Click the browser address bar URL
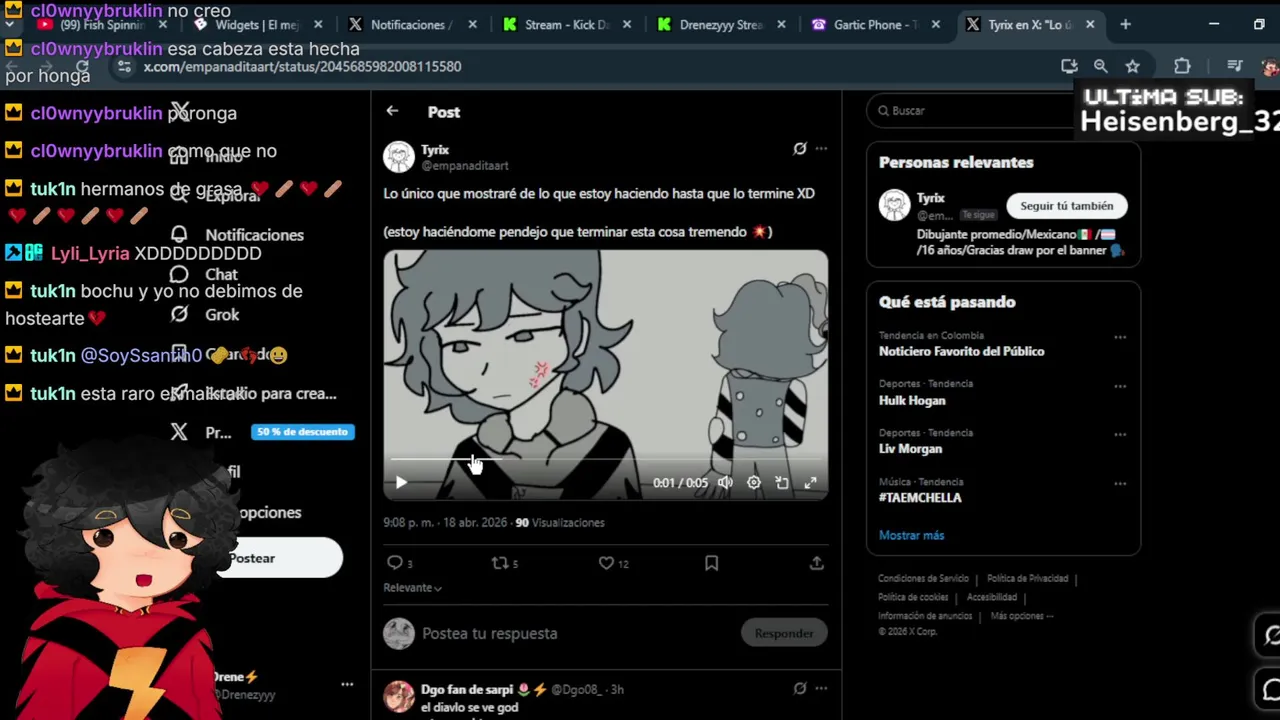 [x=302, y=67]
